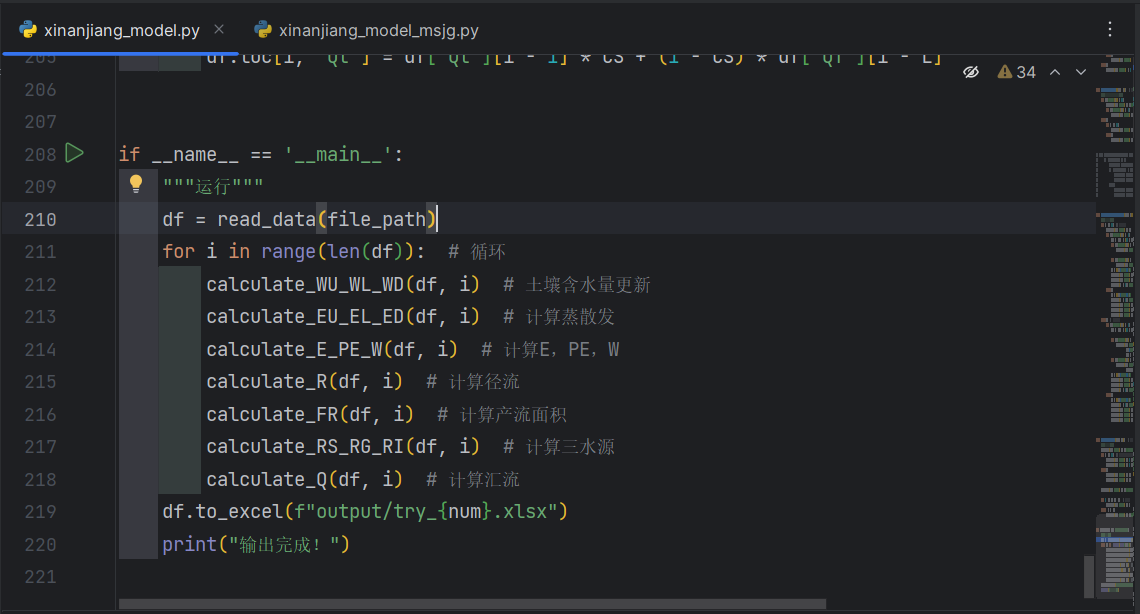Click line number 210 in gutter
The height and width of the screenshot is (614, 1140).
[40, 219]
